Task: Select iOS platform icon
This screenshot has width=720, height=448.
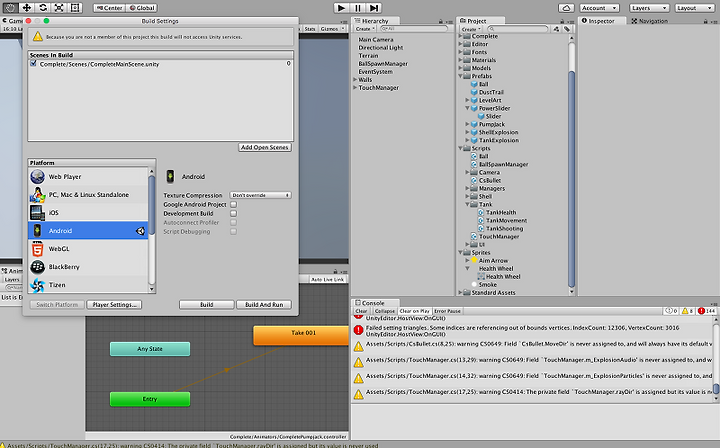Action: pos(37,213)
